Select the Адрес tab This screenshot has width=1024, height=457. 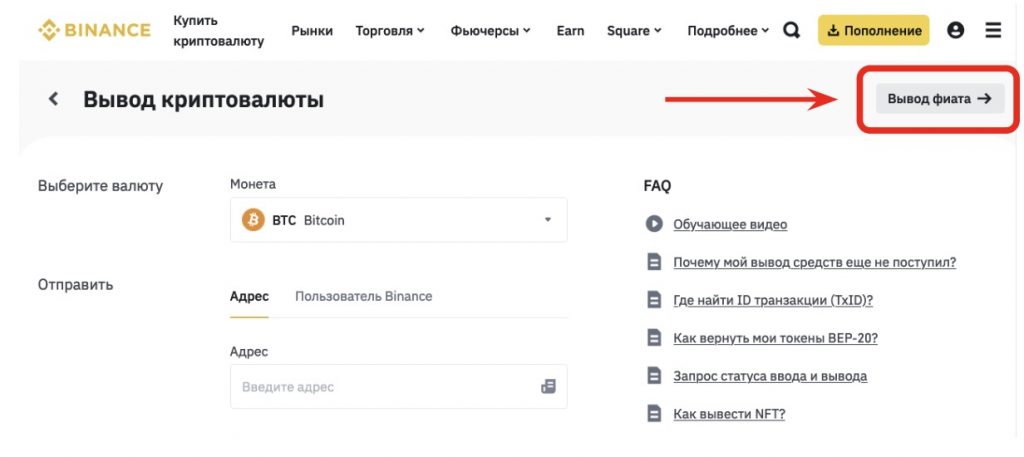tap(249, 296)
